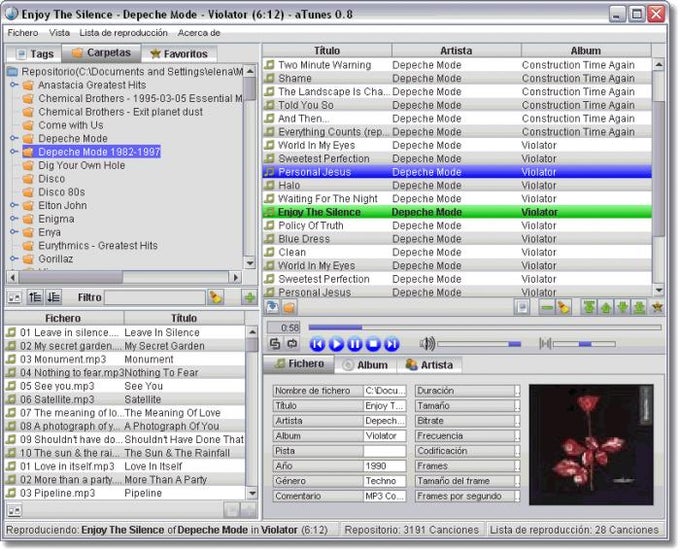Clear the playlist with the broom icon
Screen dimensions: 680x551
563,307
